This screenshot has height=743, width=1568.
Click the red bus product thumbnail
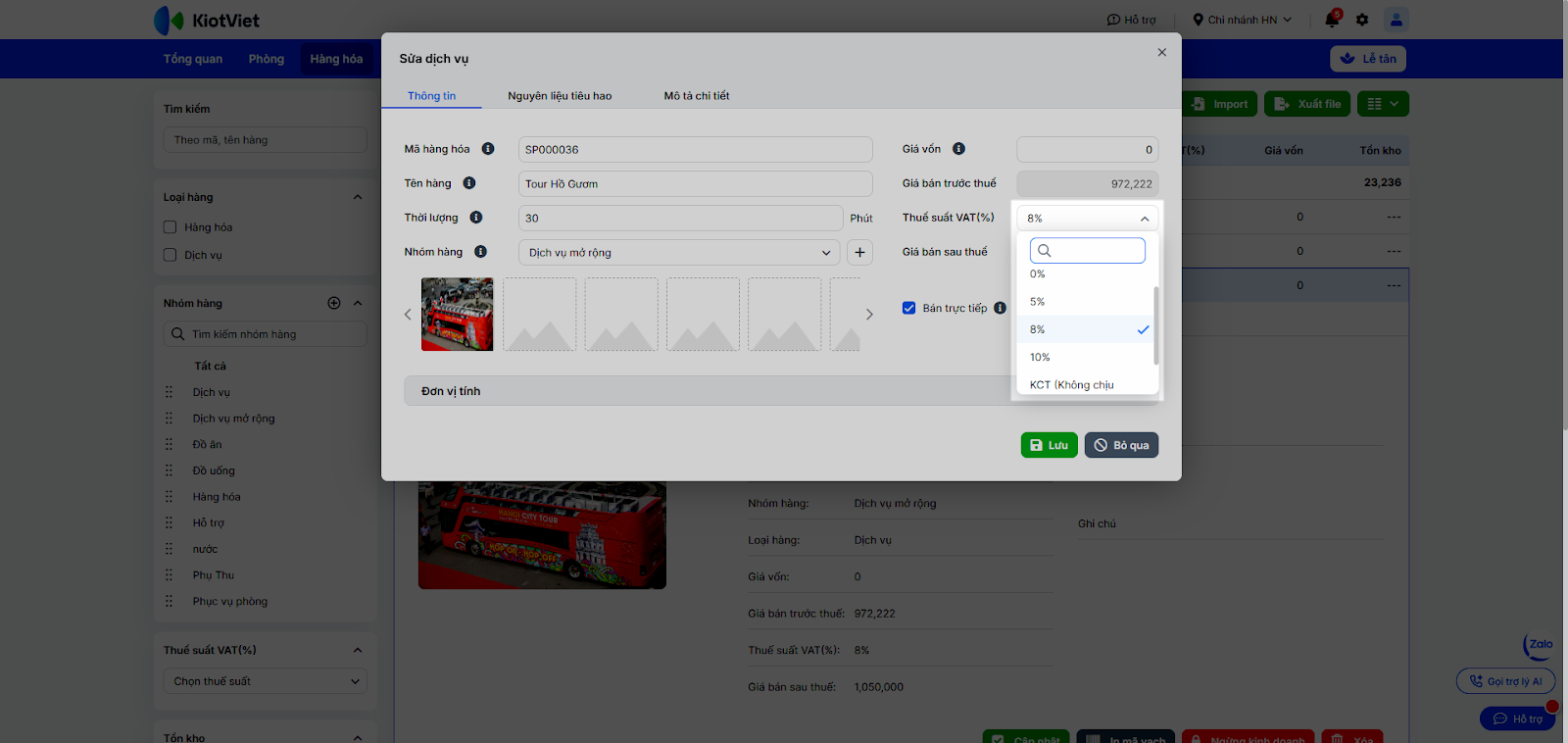click(x=458, y=315)
